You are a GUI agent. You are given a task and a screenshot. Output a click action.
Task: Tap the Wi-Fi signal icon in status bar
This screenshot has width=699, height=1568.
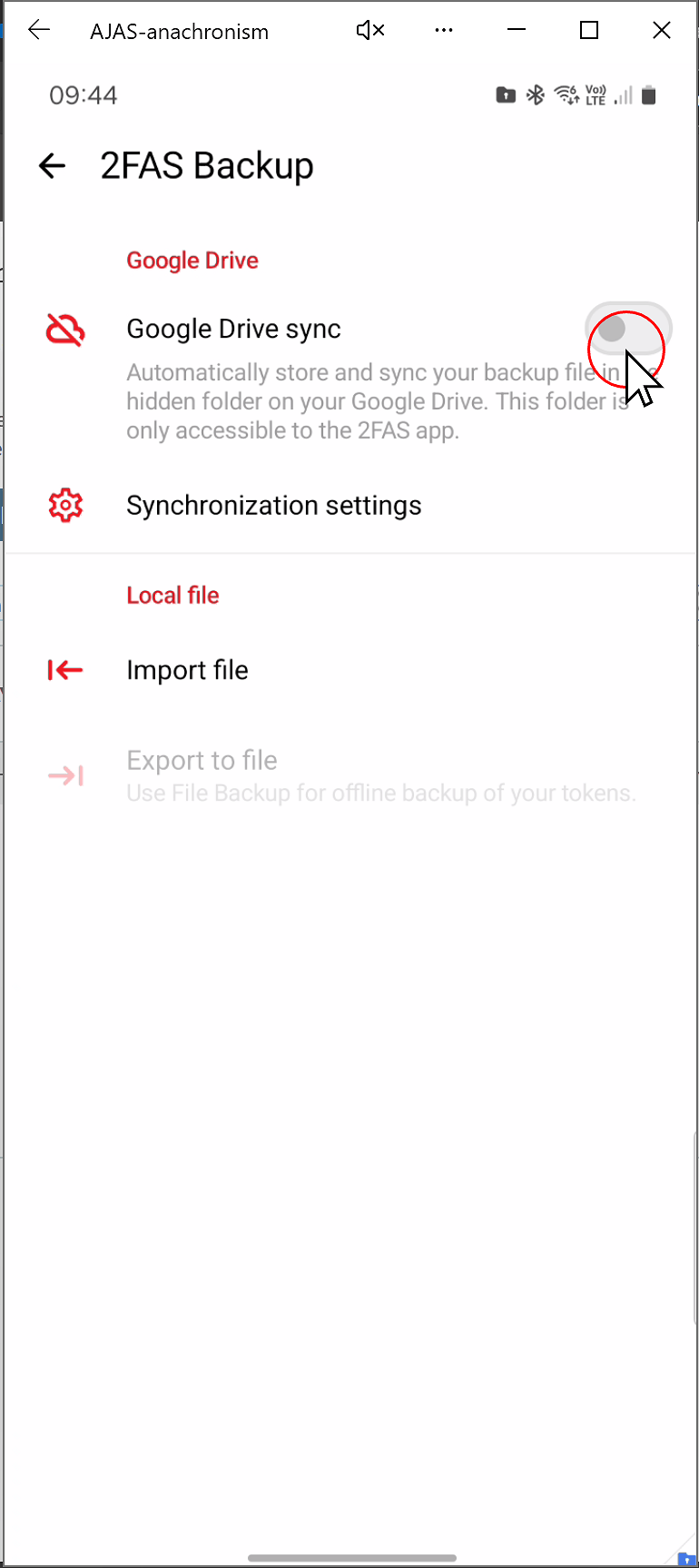pos(566,94)
